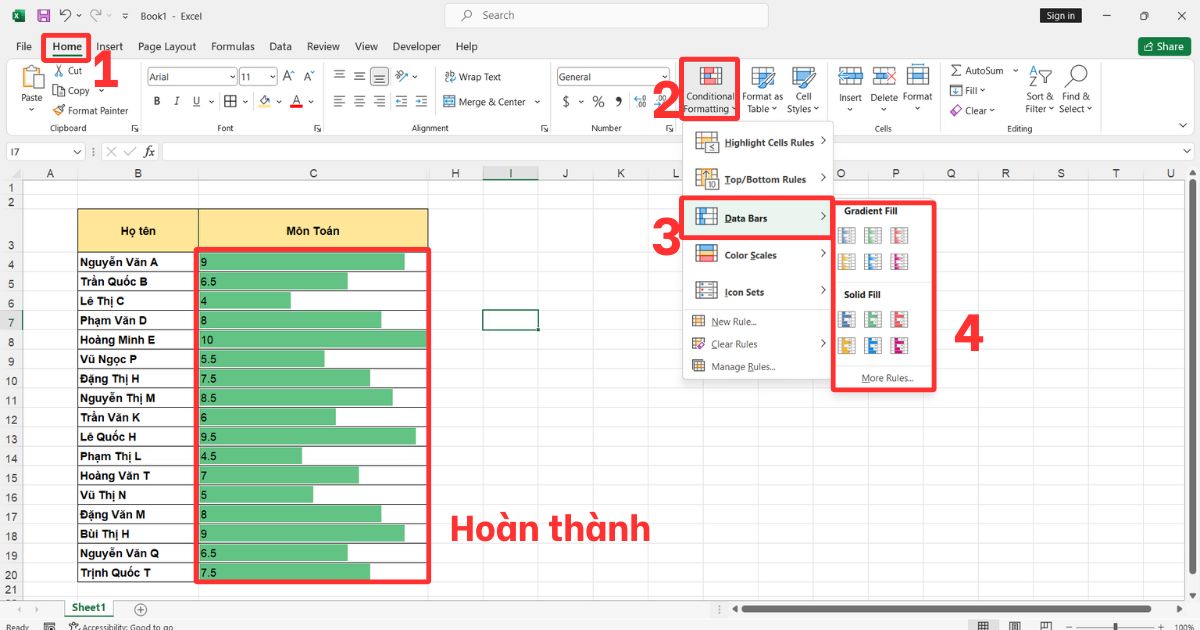
Task: Click More Rules link in Data Bars
Action: [886, 378]
